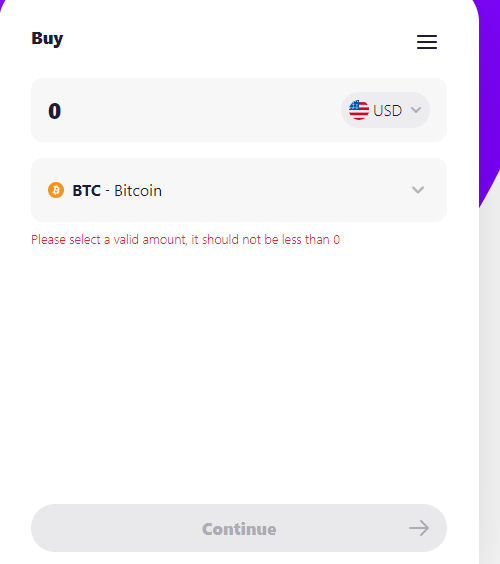
Task: Click empty space in the amount box
Action: [198, 110]
